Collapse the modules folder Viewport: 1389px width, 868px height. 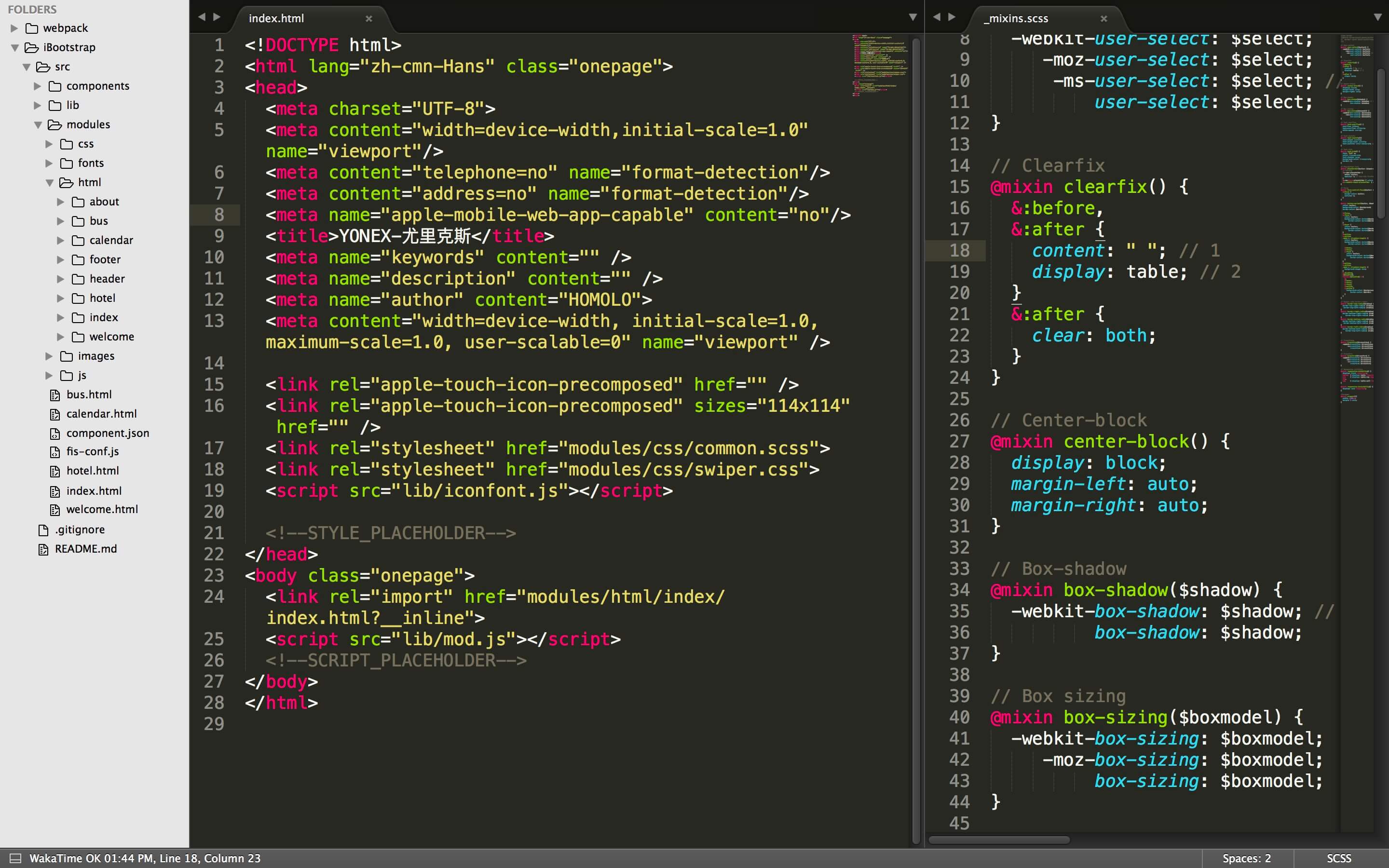coord(38,124)
